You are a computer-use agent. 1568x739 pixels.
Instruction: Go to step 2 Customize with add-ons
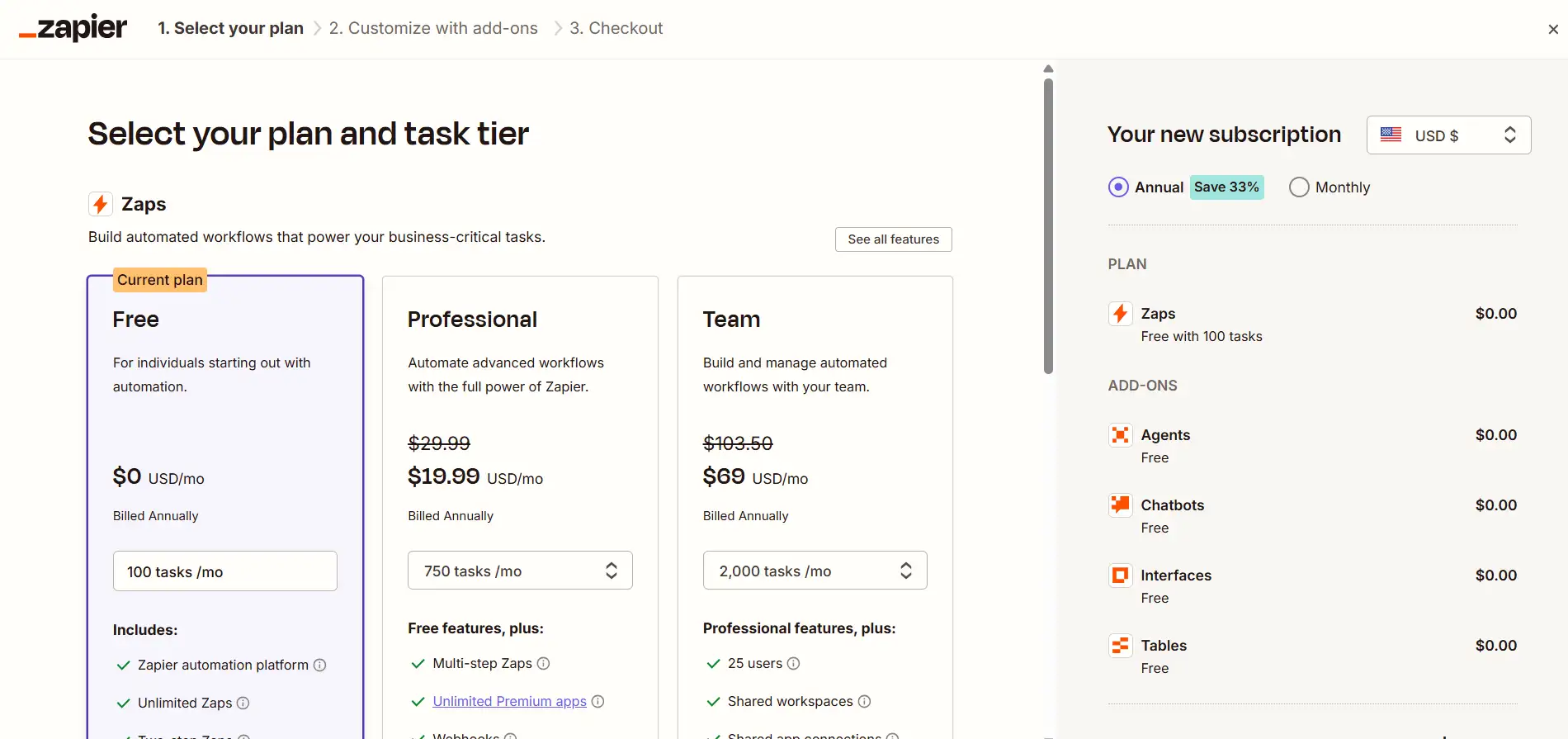433,28
